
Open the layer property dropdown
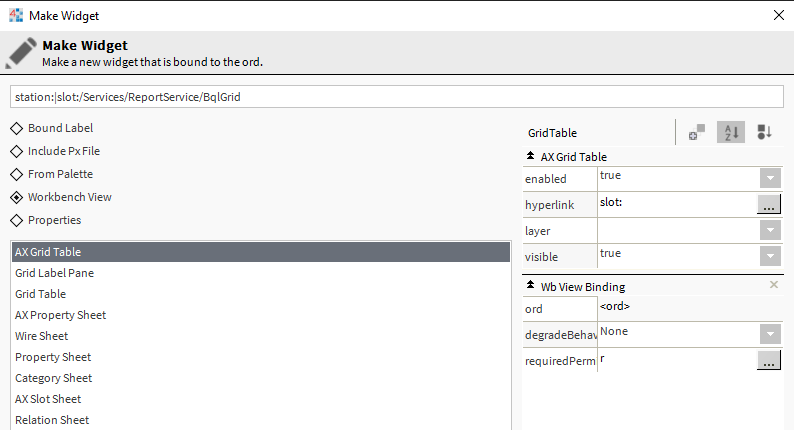point(769,230)
